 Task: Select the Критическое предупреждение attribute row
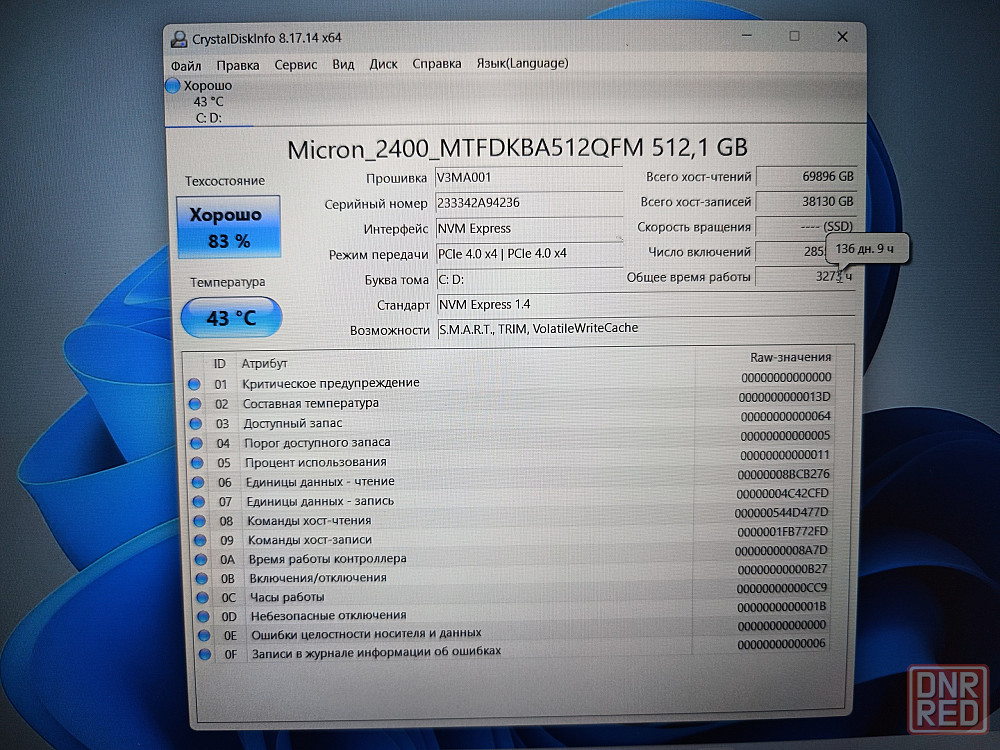(509, 381)
